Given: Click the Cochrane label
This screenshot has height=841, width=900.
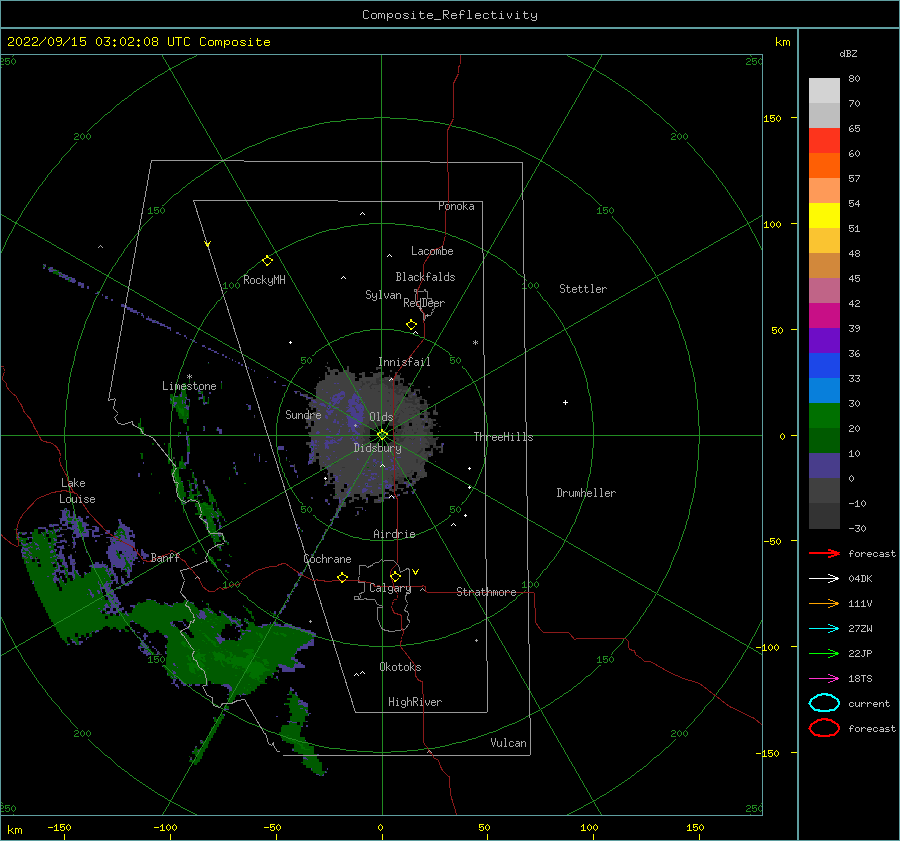Looking at the screenshot, I should coord(327,559).
